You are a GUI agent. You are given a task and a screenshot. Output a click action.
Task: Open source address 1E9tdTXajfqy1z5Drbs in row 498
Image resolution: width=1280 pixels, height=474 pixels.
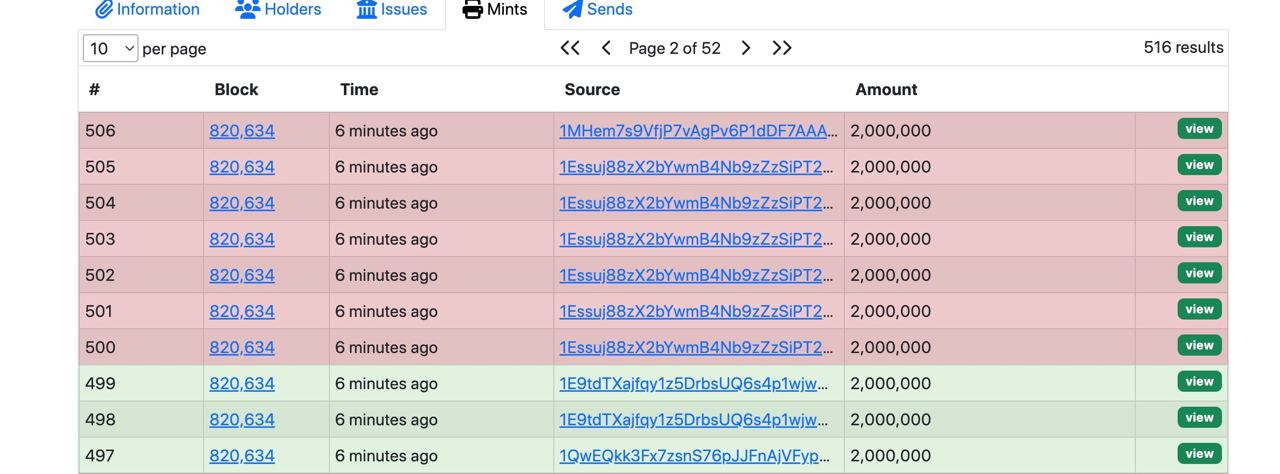(694, 420)
